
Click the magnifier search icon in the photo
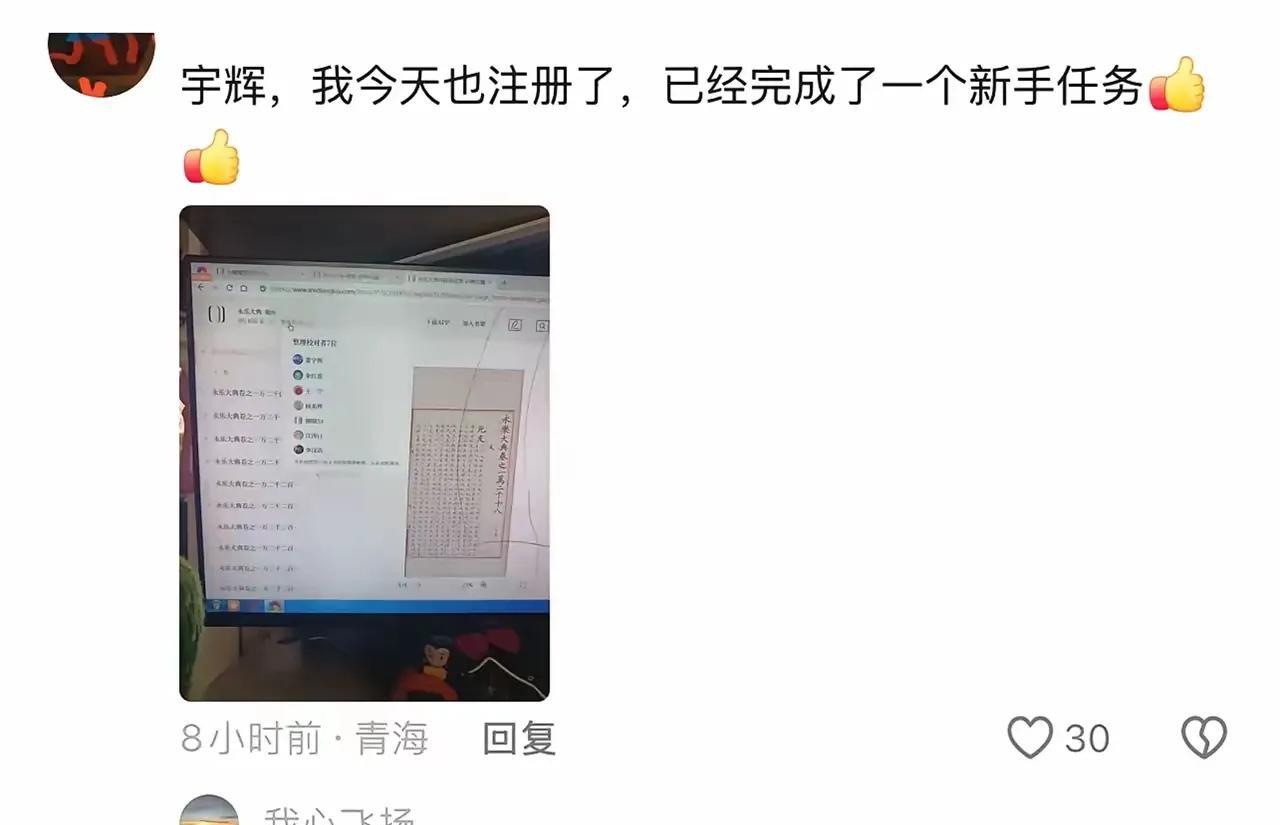click(542, 326)
